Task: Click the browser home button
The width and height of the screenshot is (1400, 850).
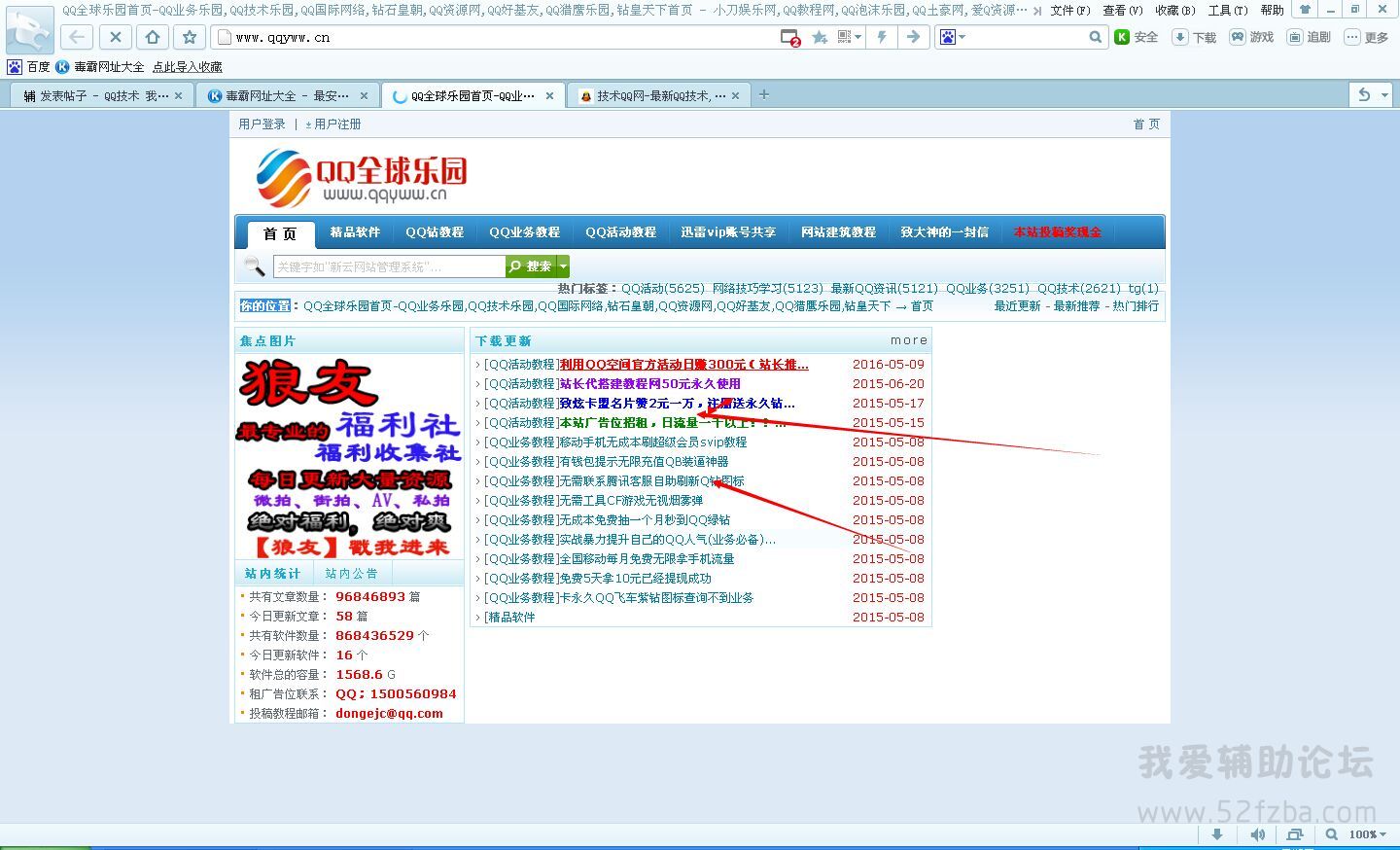Action: (152, 38)
